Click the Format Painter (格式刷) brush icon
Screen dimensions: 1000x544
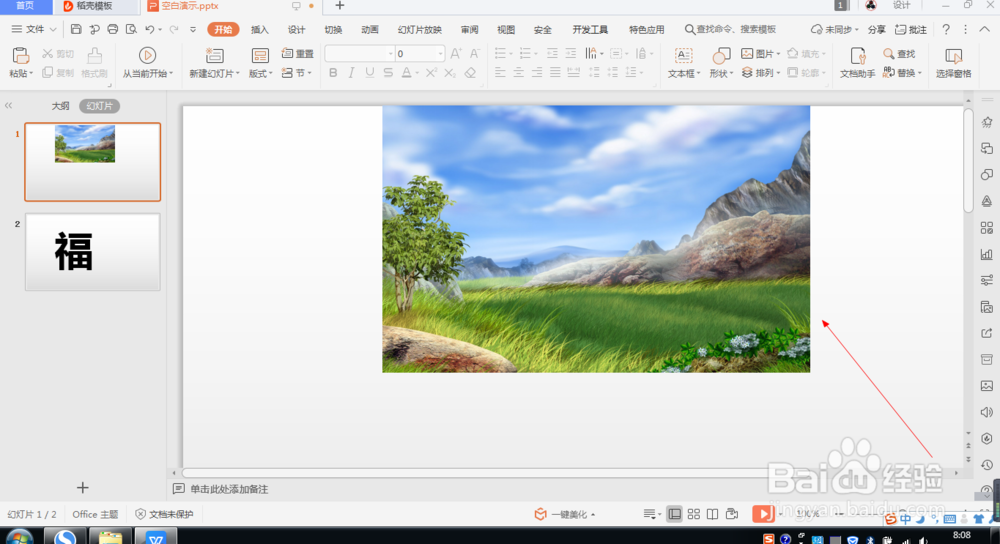coord(94,55)
